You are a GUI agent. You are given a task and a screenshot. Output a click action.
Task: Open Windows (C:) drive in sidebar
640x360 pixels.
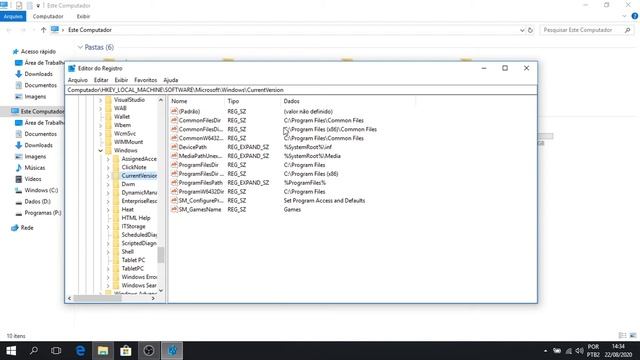pyautogui.click(x=41, y=190)
